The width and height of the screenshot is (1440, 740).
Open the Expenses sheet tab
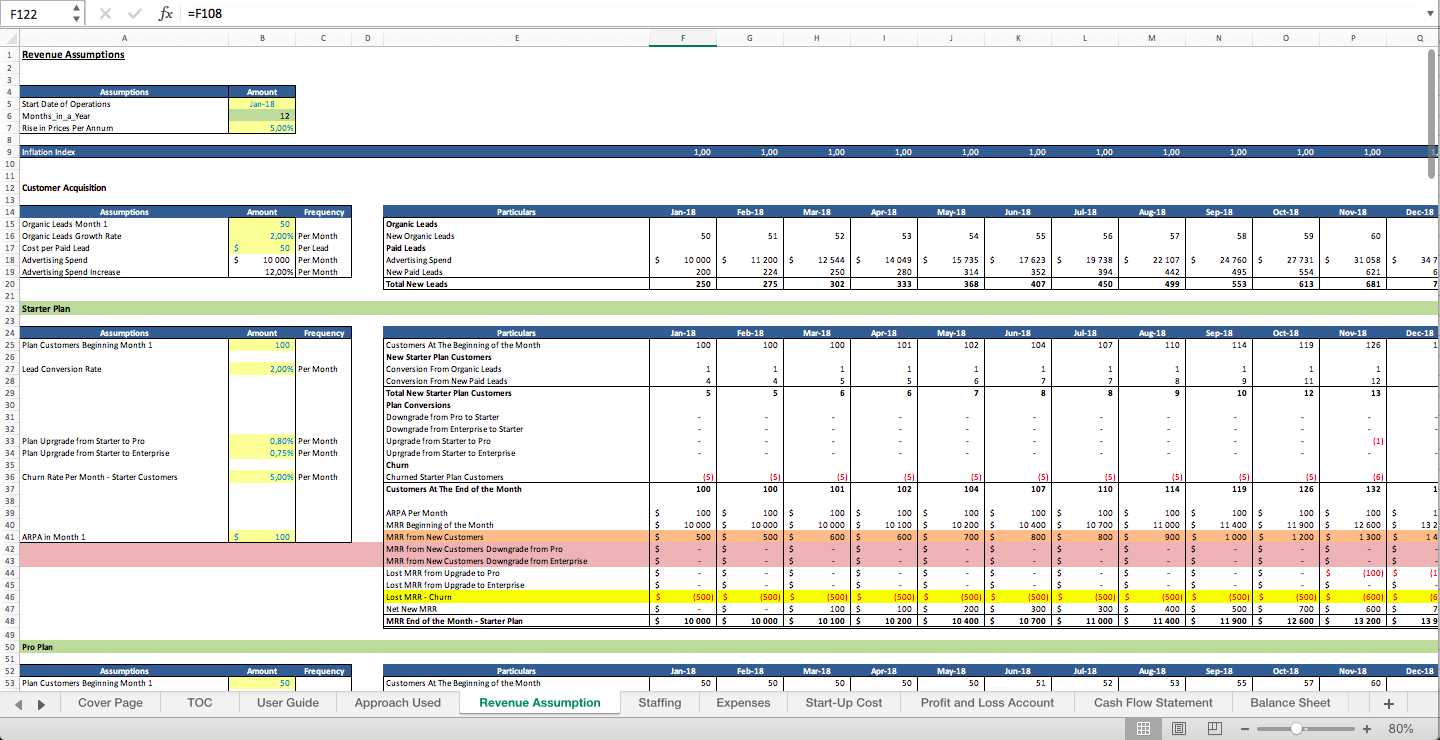tap(744, 703)
